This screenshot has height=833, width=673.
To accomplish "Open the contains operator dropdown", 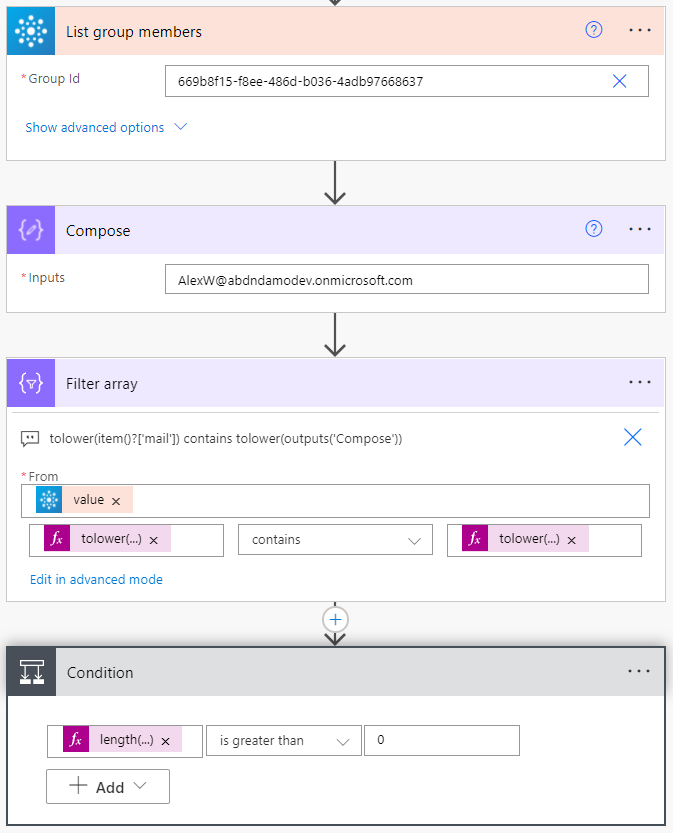I will tap(334, 540).
